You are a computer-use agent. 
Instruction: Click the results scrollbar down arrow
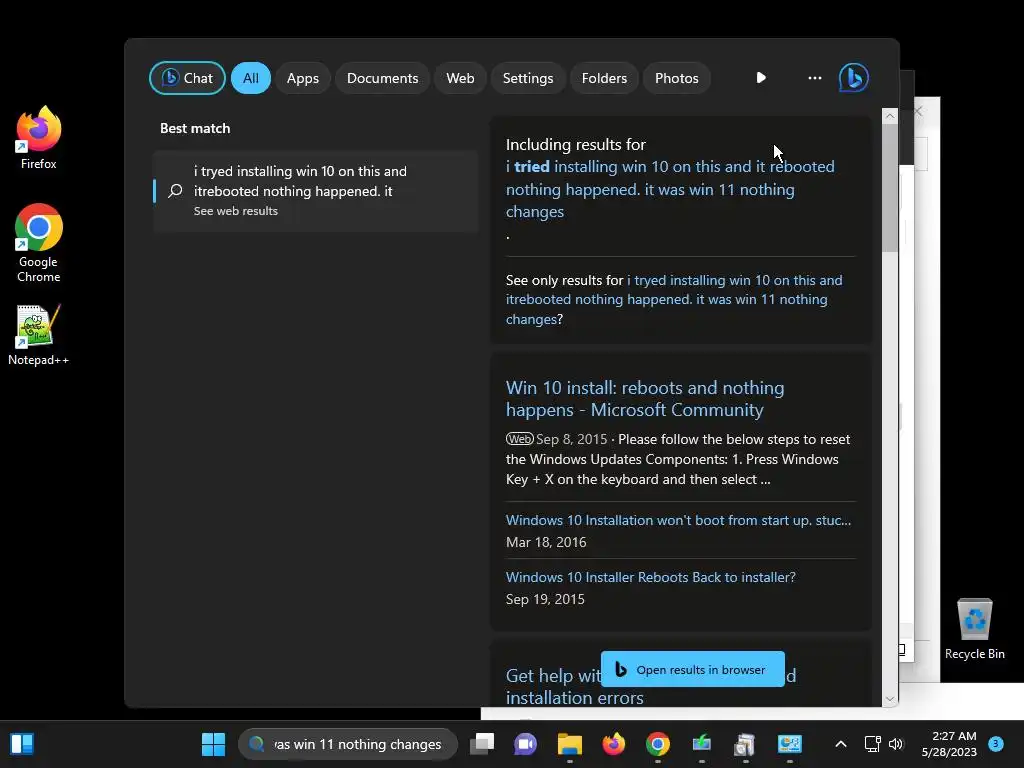click(x=889, y=699)
